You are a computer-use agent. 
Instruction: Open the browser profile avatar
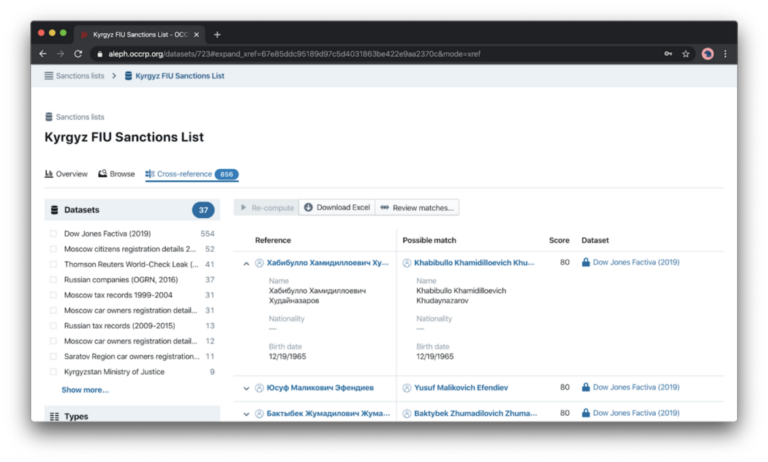coord(707,54)
